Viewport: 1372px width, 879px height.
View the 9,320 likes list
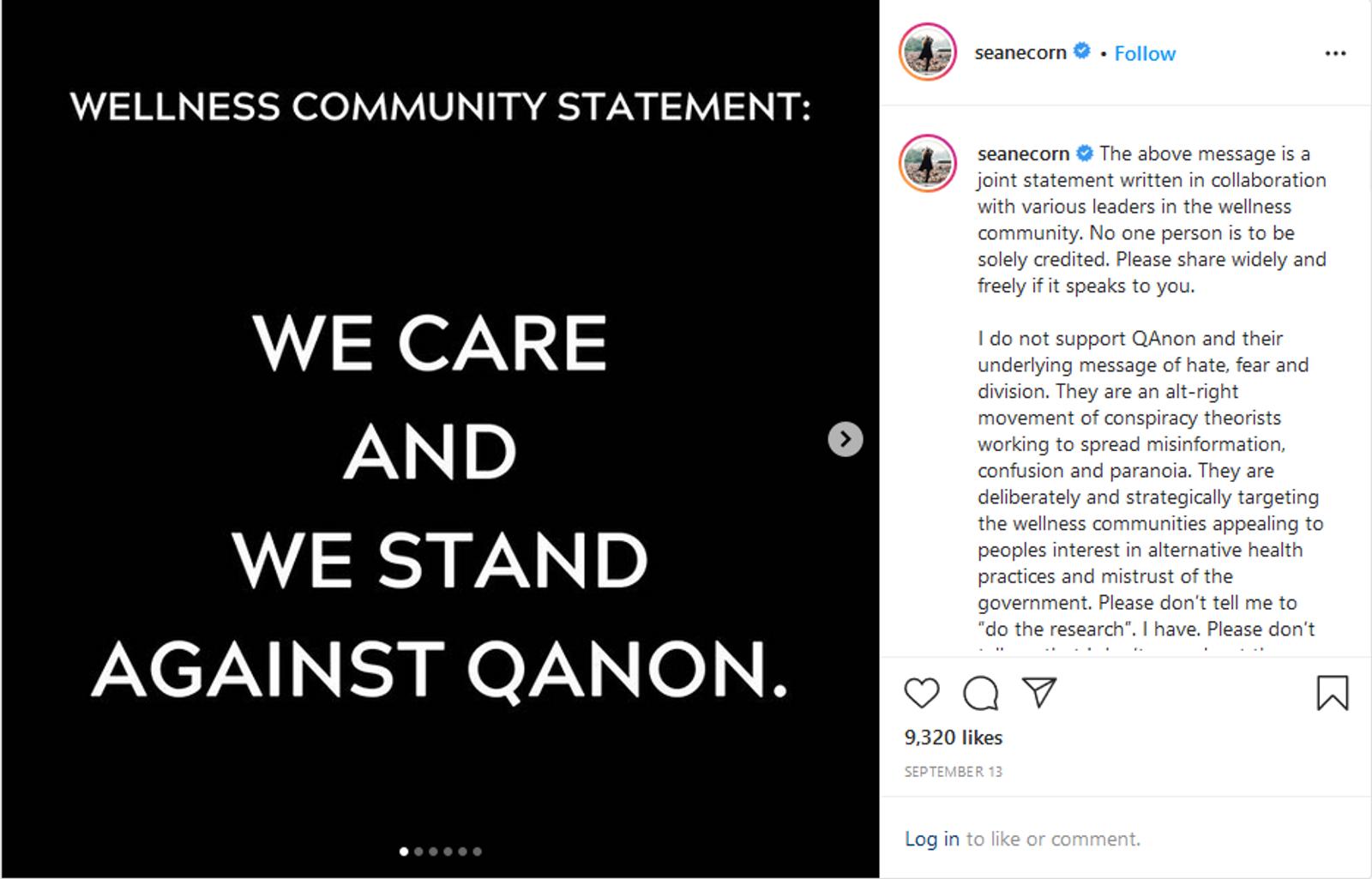click(x=953, y=738)
